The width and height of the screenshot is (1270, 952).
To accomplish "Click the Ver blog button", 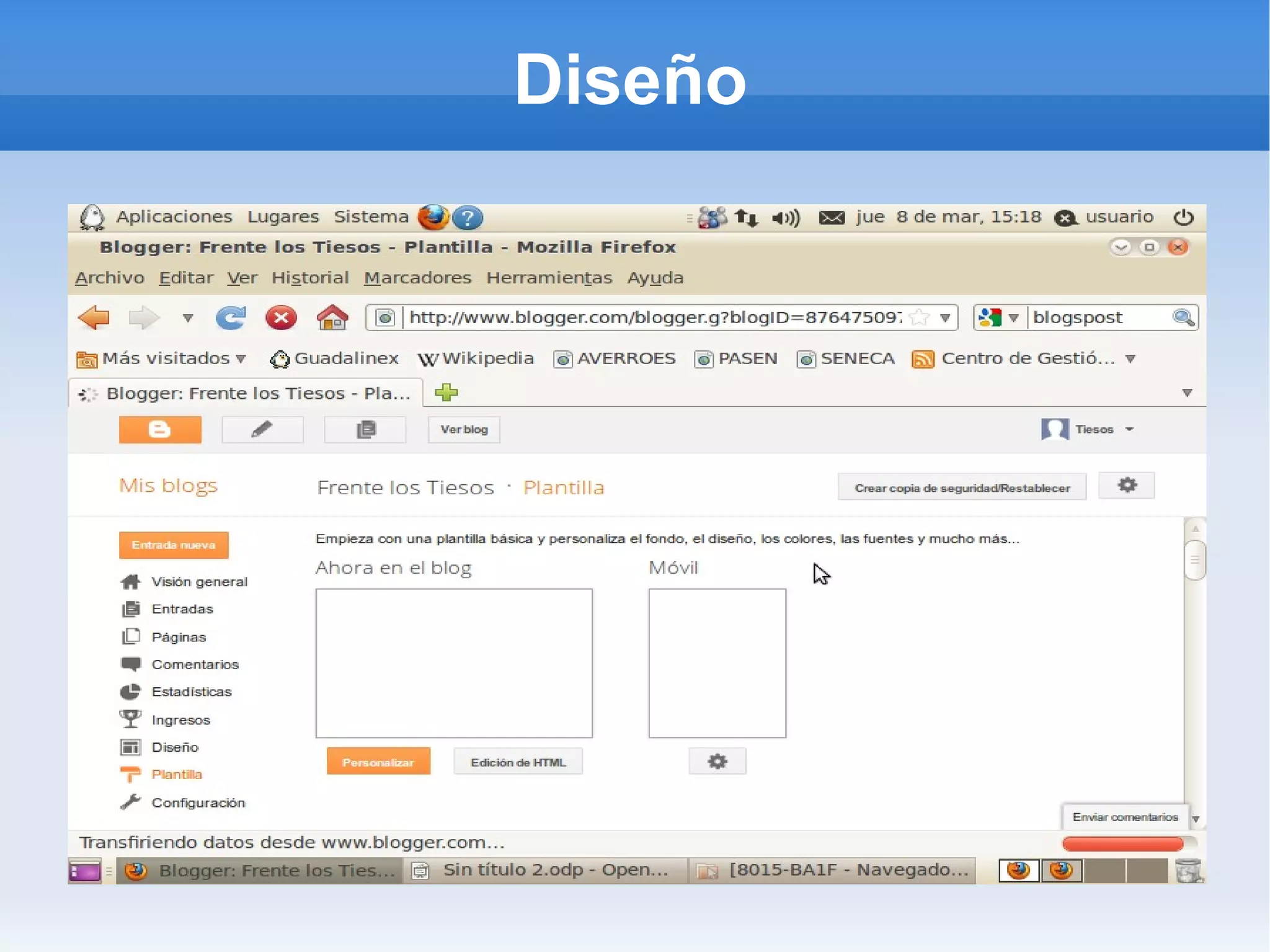I will coord(464,430).
